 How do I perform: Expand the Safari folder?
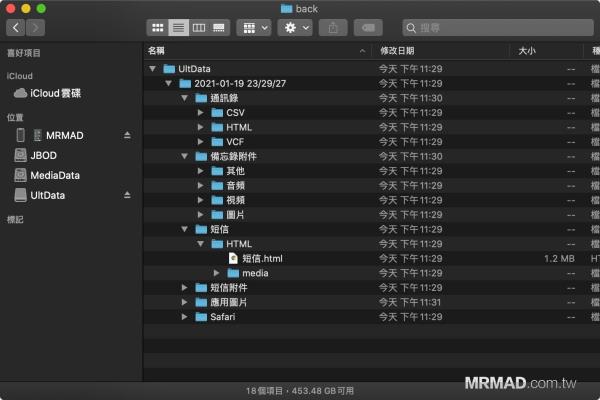[184, 317]
